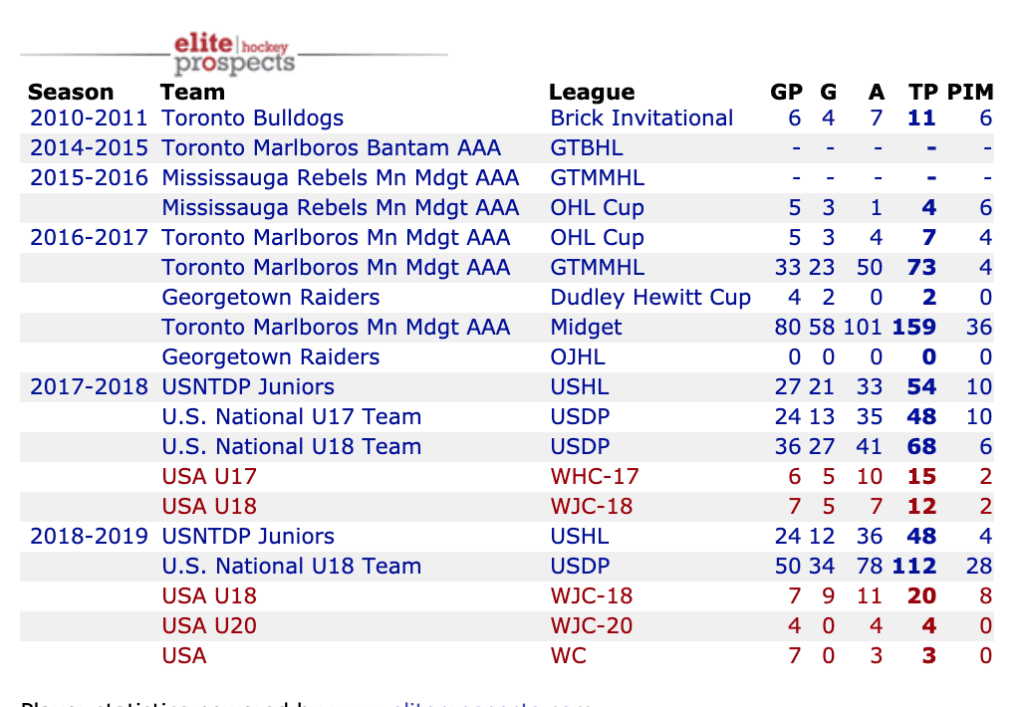Open the WC league link
This screenshot has width=1024, height=707.
pos(568,656)
